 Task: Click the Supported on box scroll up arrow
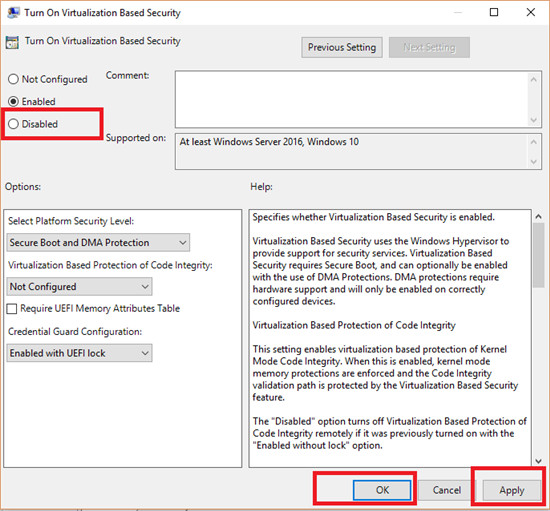pos(534,142)
